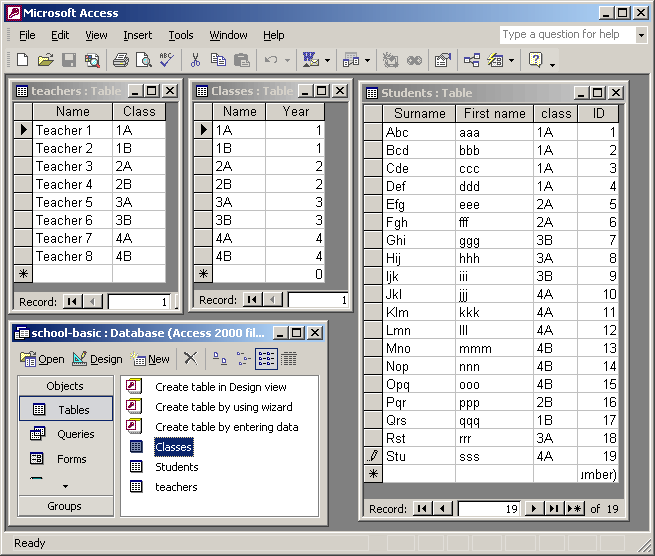Open the Insert menu
This screenshot has height=556, width=655.
point(137,35)
